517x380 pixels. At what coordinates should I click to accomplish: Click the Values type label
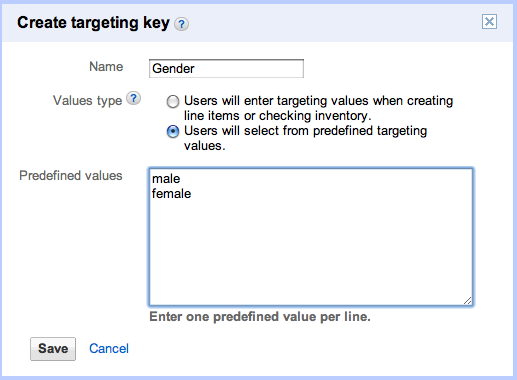tap(87, 101)
